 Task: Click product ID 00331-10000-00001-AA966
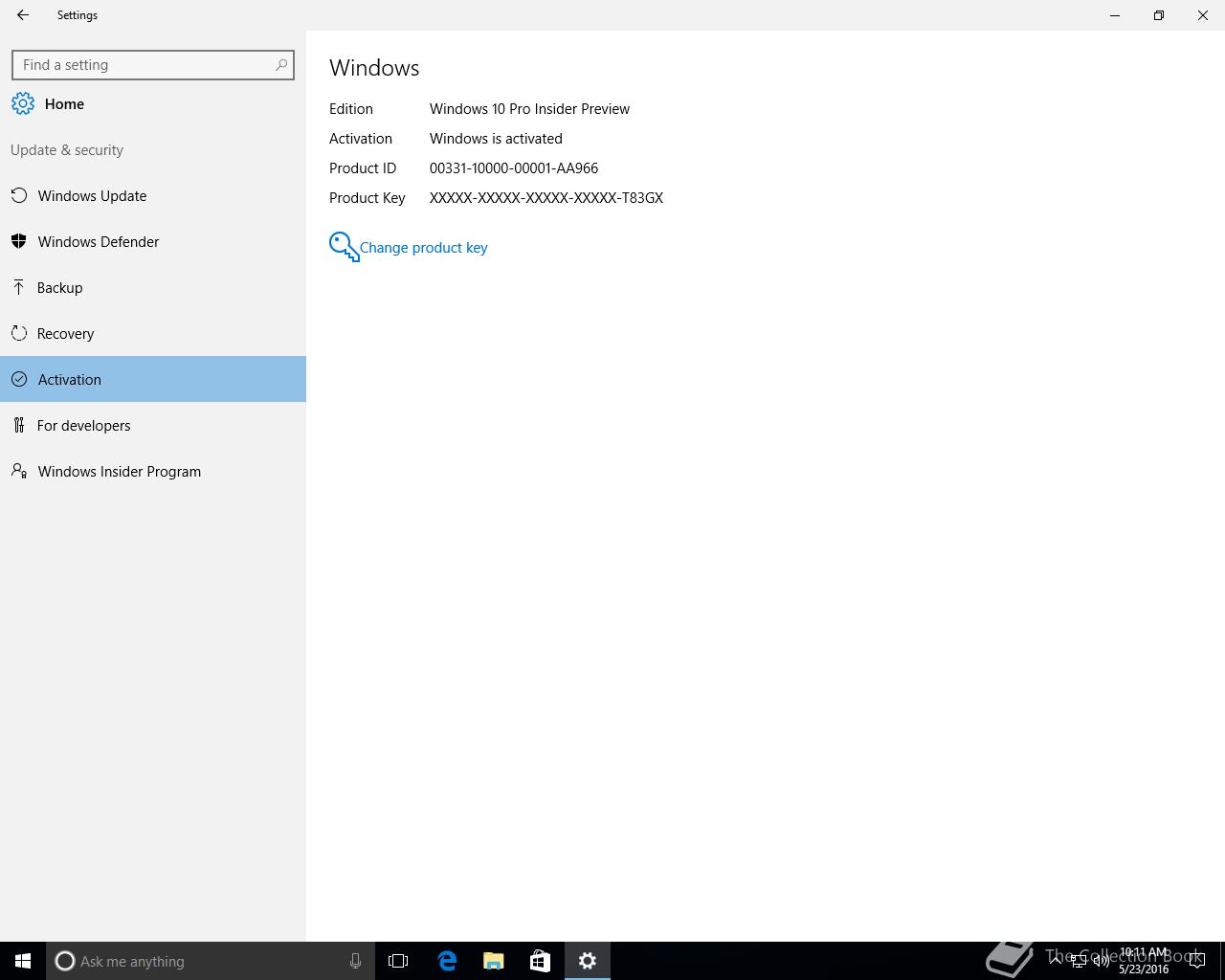coord(514,168)
